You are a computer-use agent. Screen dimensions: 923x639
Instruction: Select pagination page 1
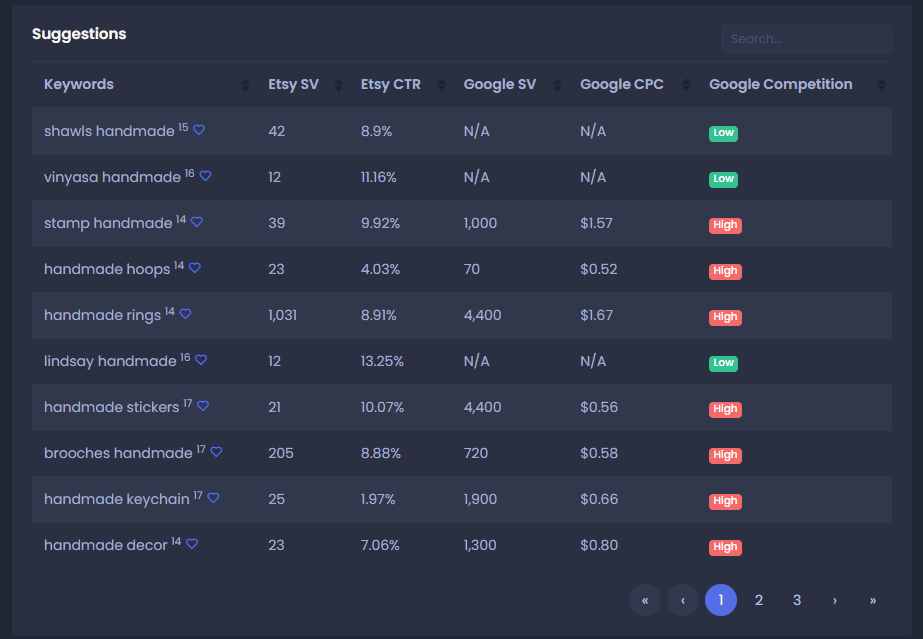click(x=721, y=600)
